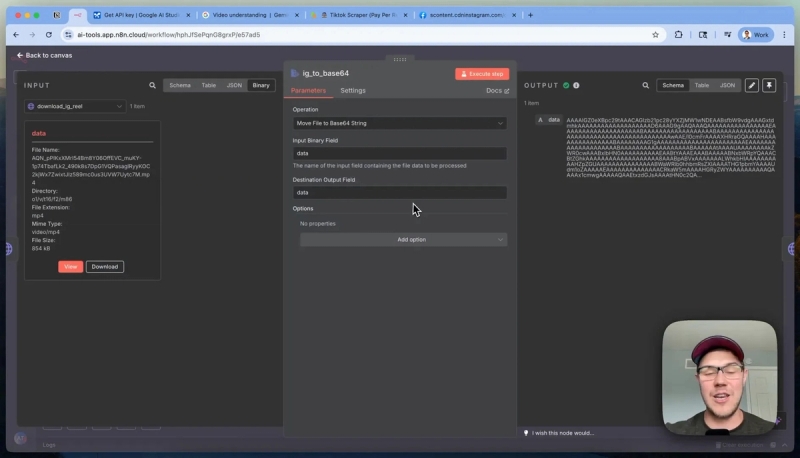Open the Chrome three-dot menu
Image resolution: width=800 pixels, height=458 pixels.
click(x=784, y=35)
